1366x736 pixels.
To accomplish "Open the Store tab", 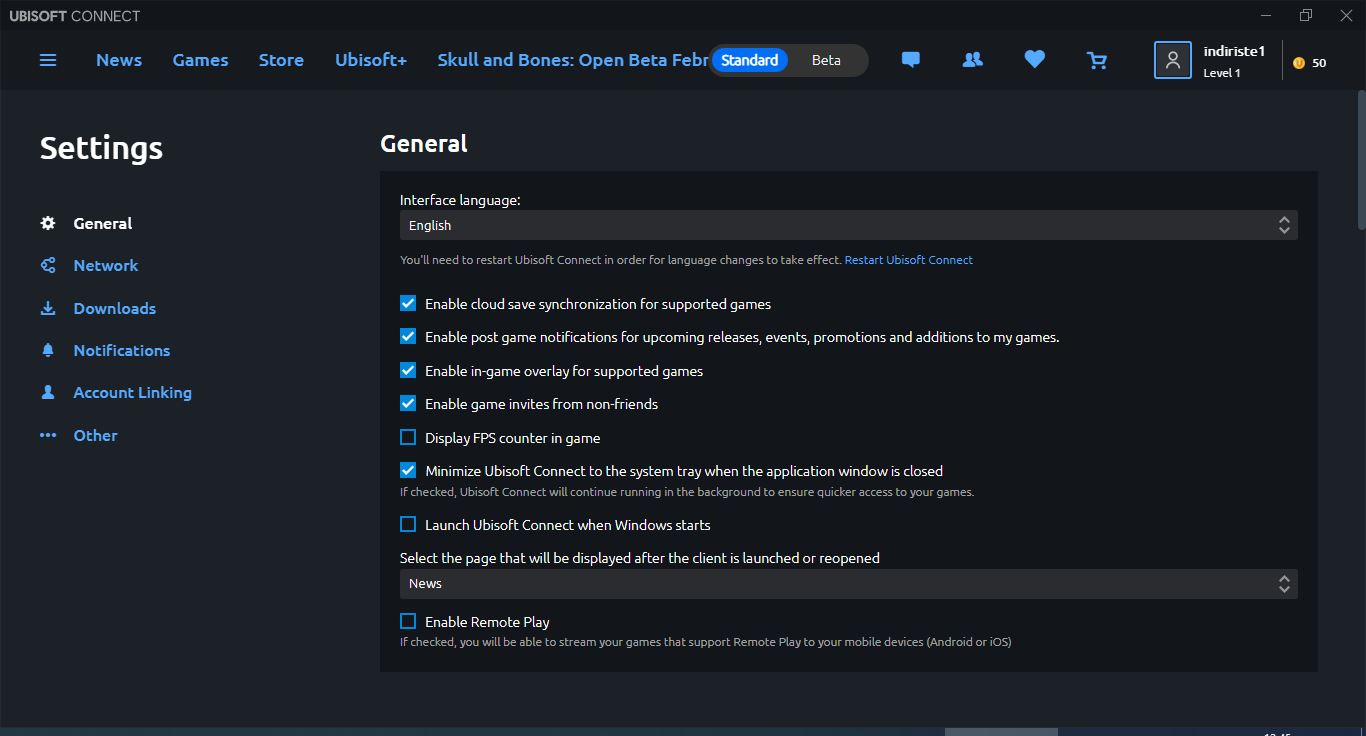I will tap(281, 60).
